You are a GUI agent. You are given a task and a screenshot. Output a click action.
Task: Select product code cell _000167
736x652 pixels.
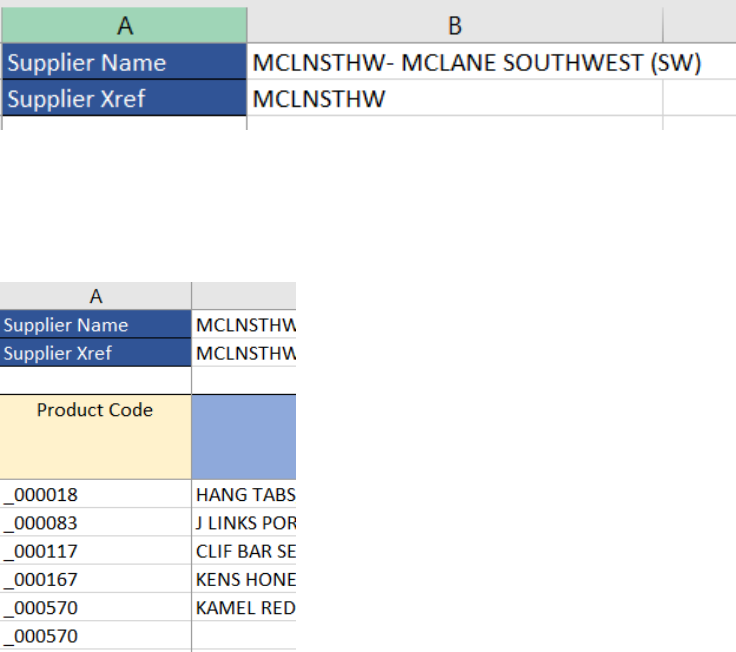pyautogui.click(x=95, y=579)
